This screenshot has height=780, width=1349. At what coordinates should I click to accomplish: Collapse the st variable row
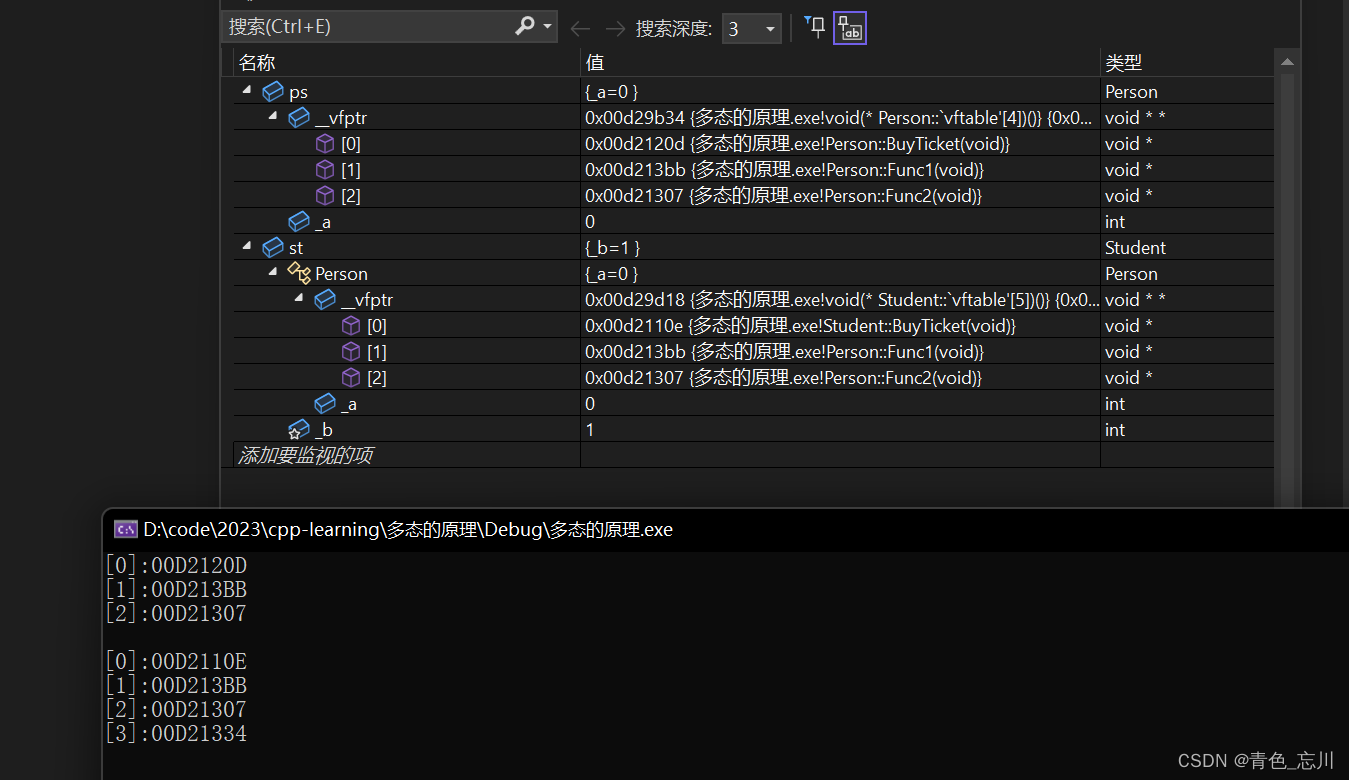coord(247,247)
